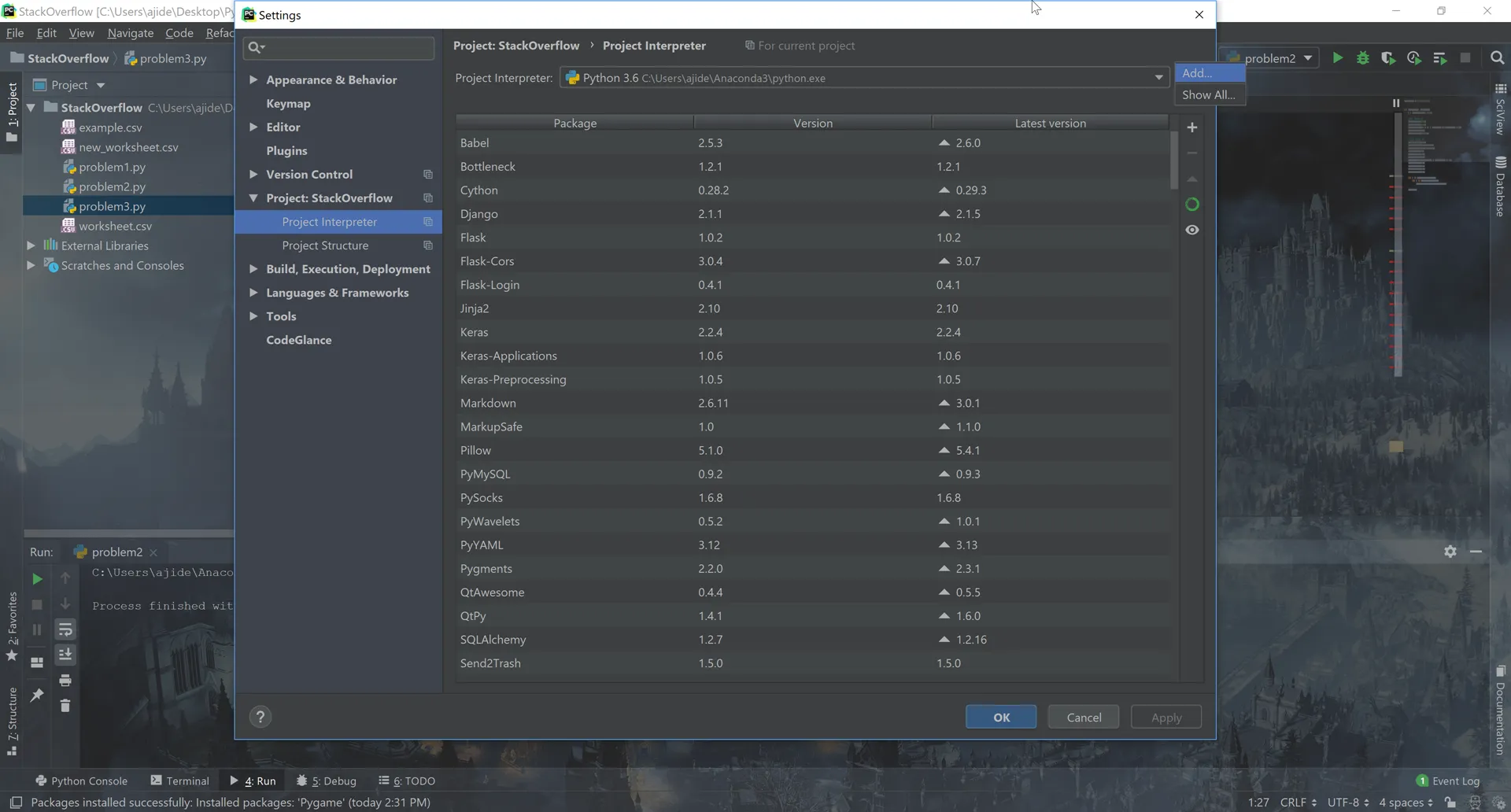Expand Scratches and Consoles tree node
Screen dimensions: 1511x812
pyautogui.click(x=31, y=265)
